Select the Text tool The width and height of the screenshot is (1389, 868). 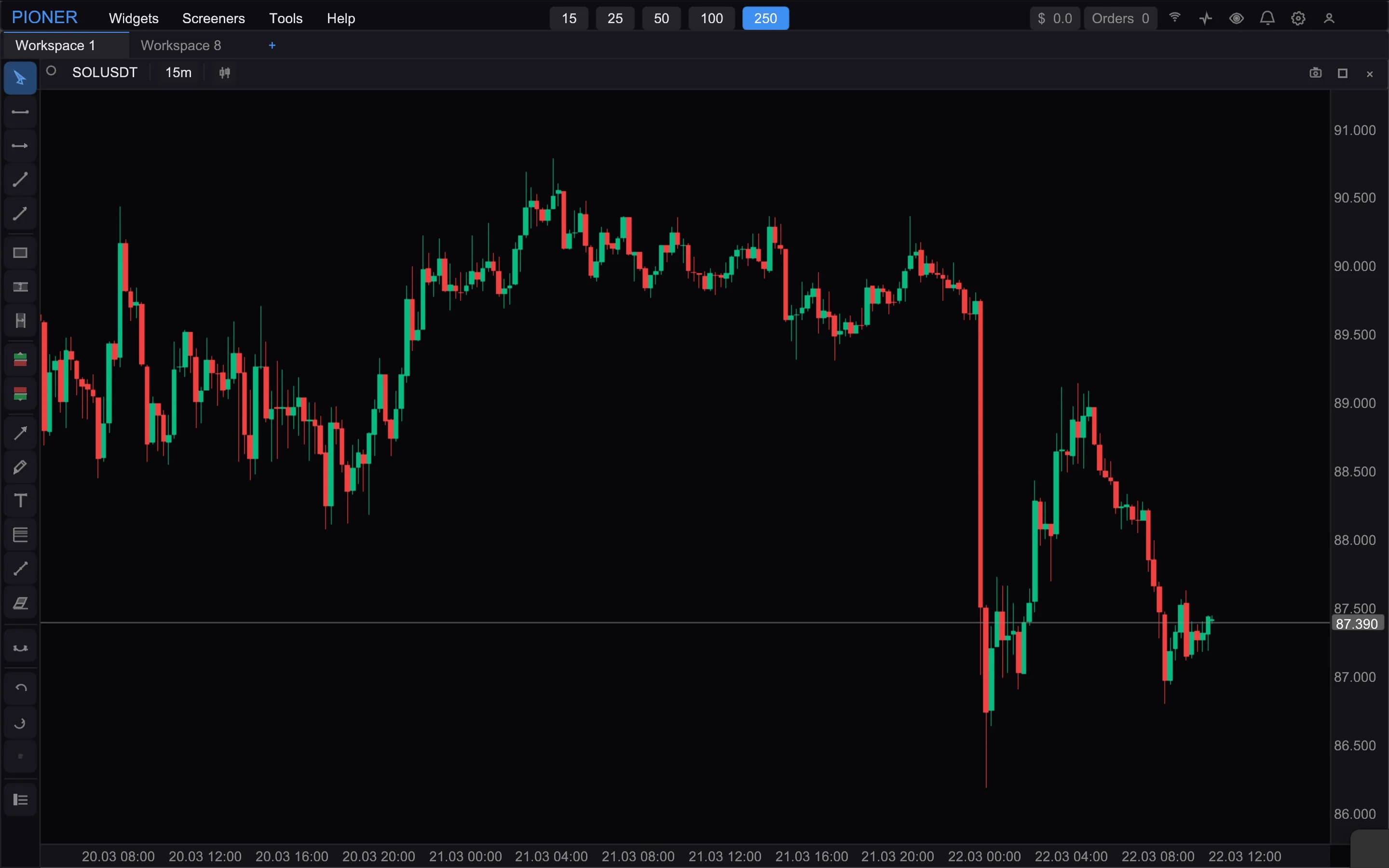coord(20,501)
